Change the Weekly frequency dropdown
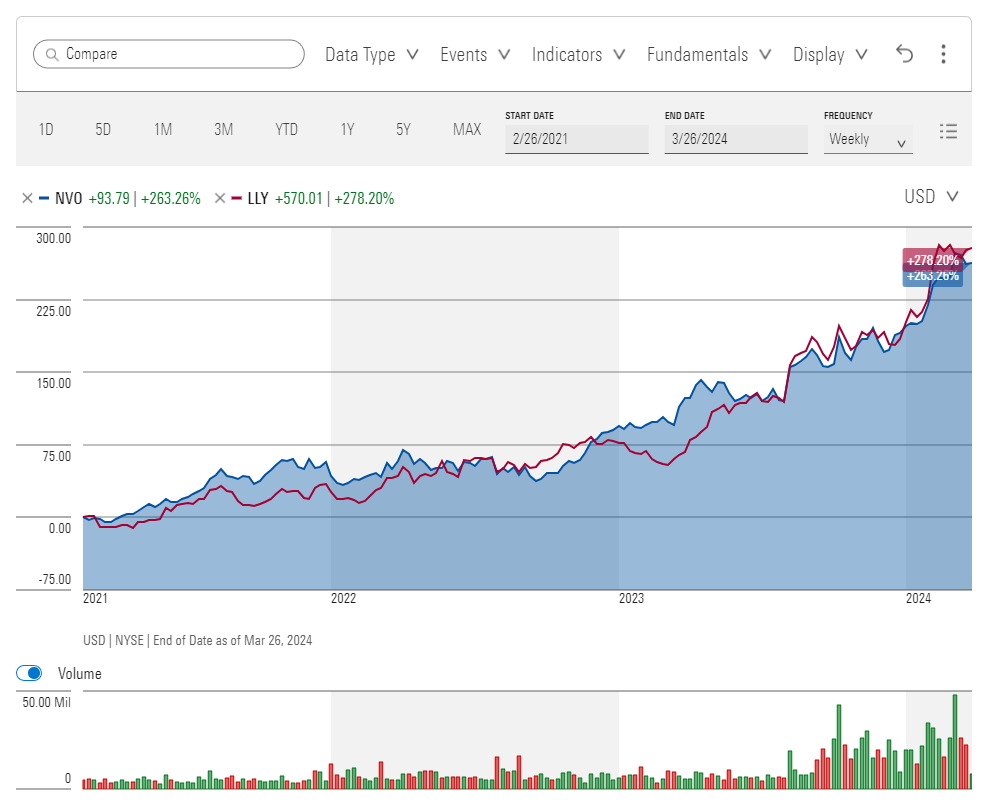This screenshot has width=988, height=806. pos(868,139)
